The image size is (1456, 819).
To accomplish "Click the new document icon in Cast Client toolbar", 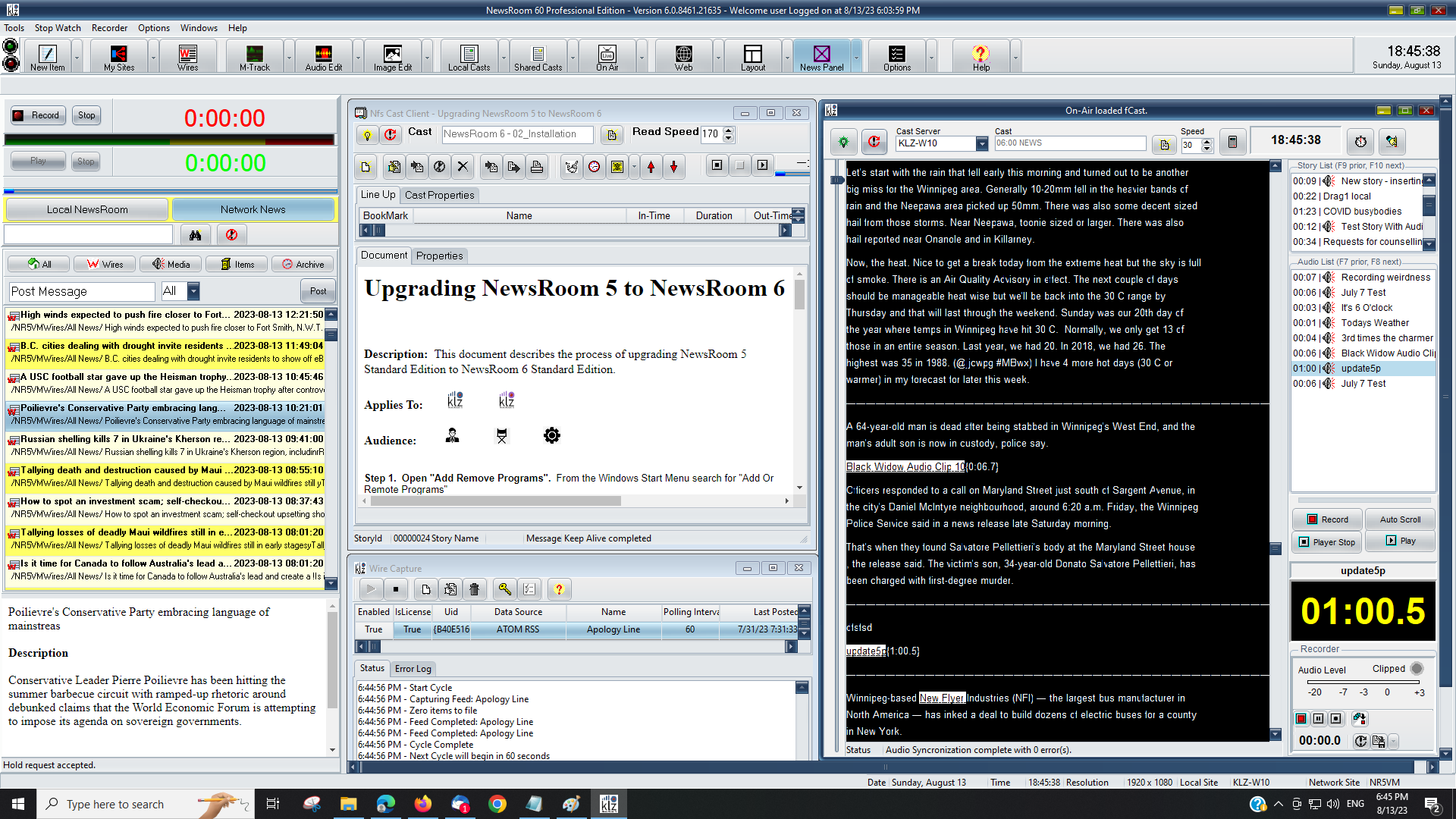I will click(366, 167).
